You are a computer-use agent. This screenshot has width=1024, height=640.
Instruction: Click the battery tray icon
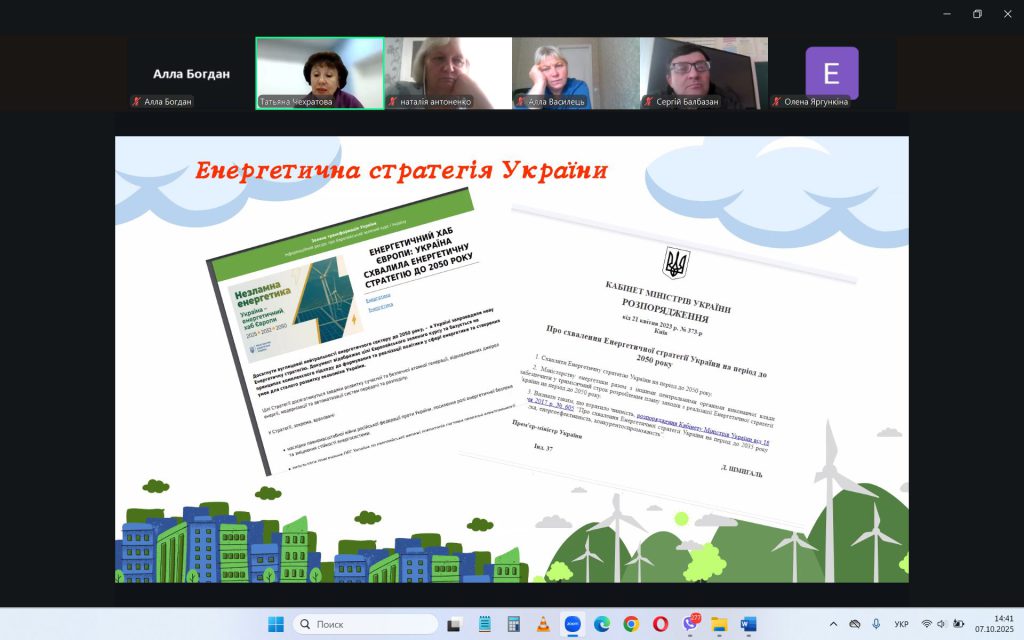[x=958, y=624]
